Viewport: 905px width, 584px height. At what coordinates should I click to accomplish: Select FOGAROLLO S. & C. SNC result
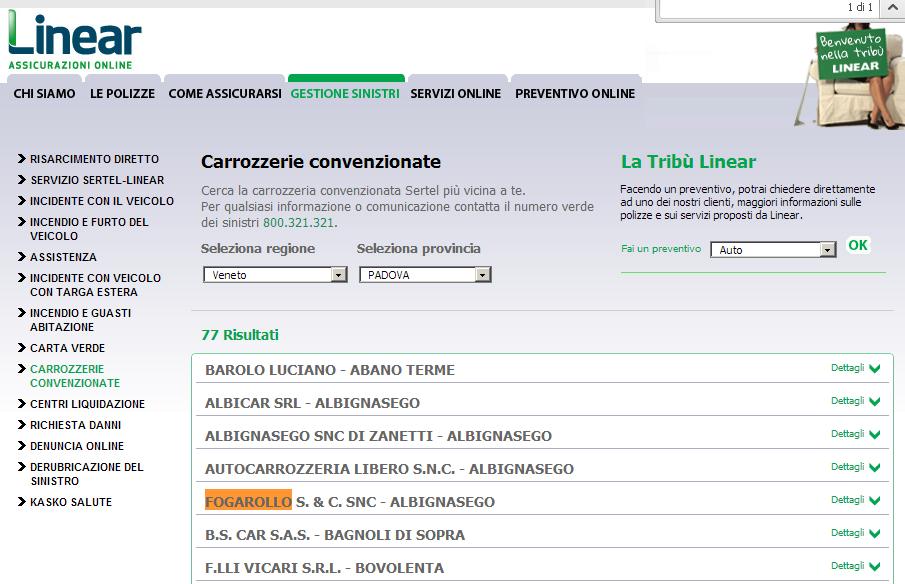pos(350,501)
